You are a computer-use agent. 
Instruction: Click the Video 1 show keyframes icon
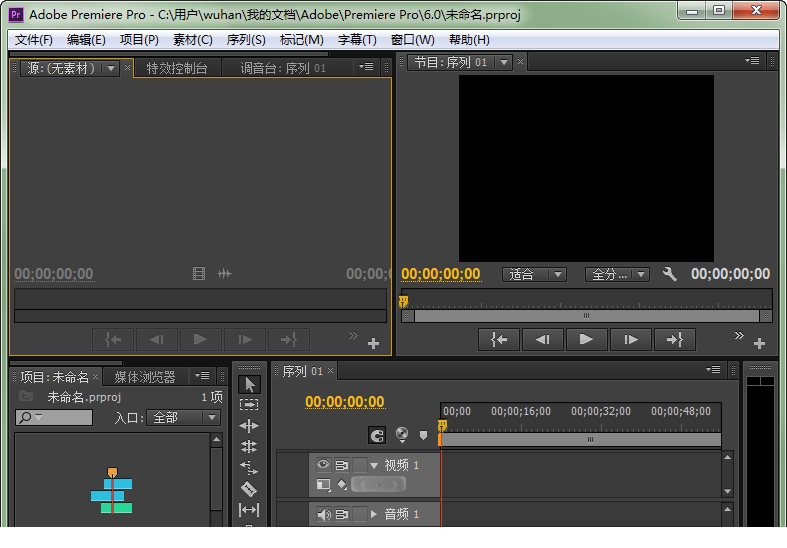coord(342,484)
